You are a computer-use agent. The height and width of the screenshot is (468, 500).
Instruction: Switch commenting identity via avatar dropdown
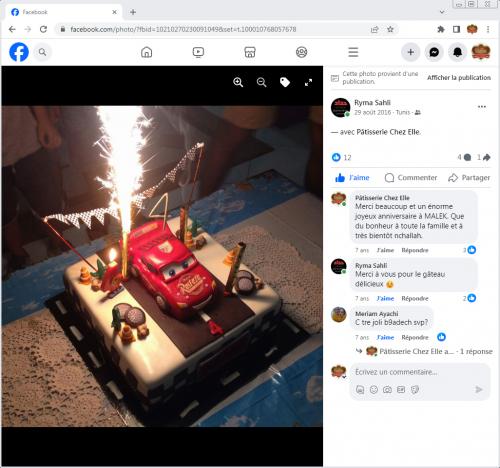[x=339, y=372]
